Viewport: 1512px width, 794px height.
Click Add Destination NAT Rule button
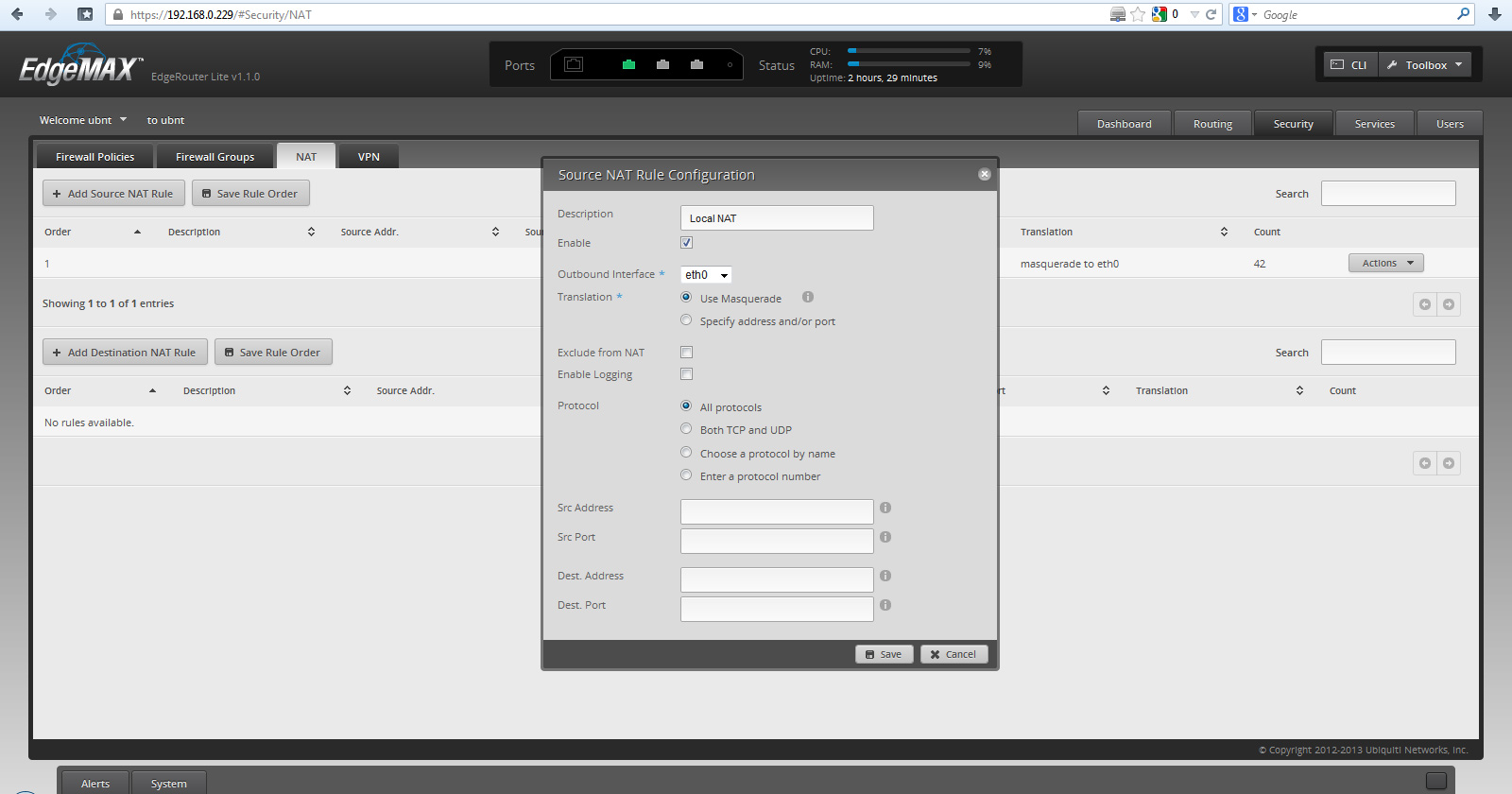point(125,353)
